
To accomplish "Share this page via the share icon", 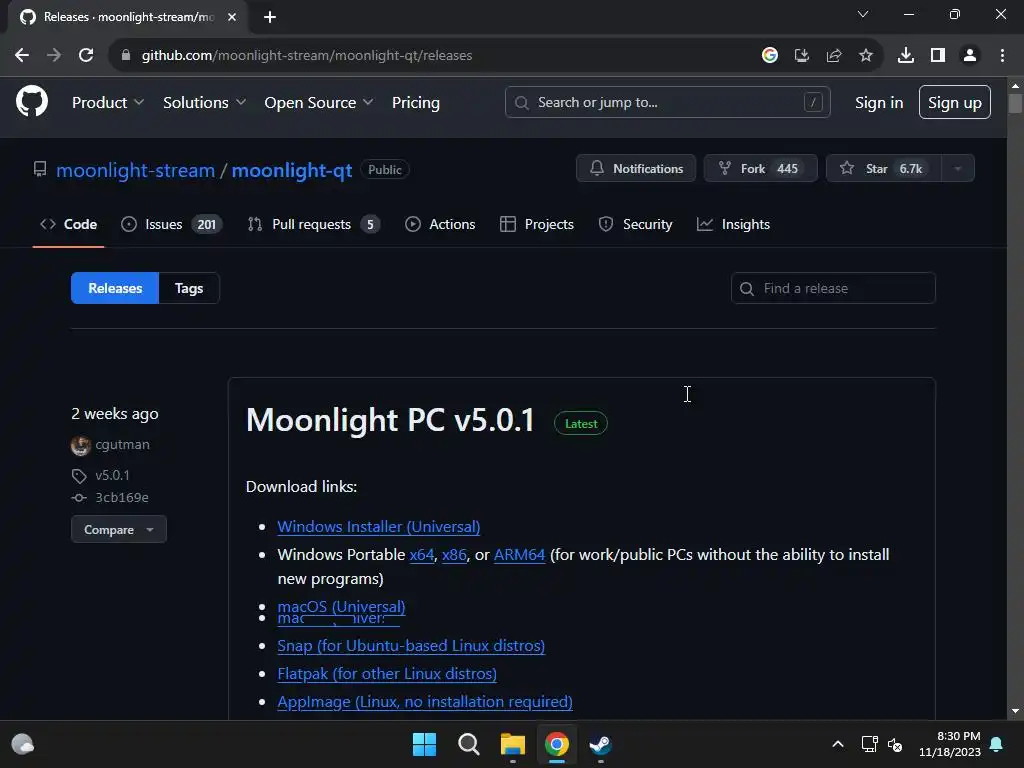I will 834,56.
